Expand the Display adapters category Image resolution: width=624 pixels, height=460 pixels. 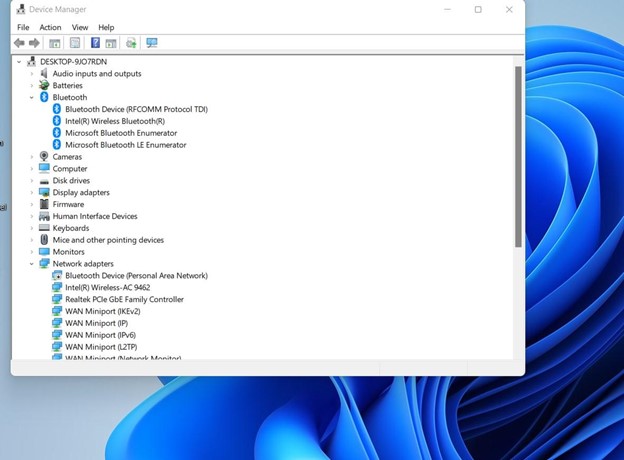click(x=32, y=192)
